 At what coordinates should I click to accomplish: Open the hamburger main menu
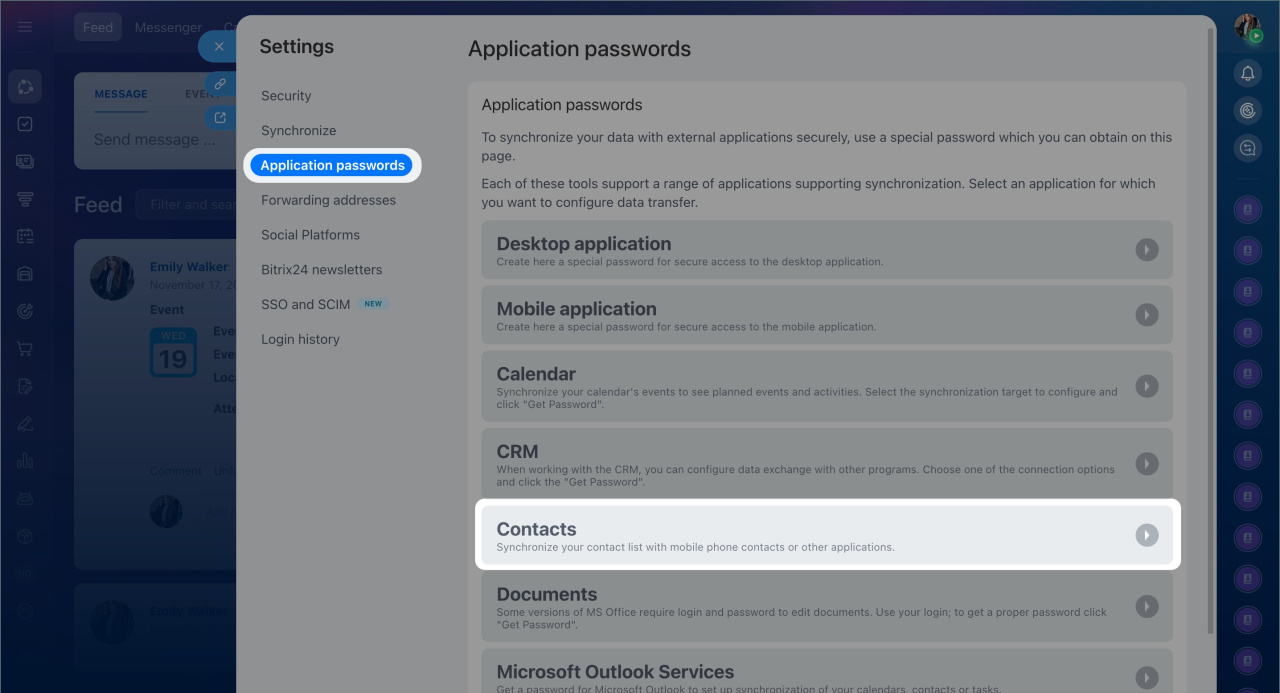25,27
